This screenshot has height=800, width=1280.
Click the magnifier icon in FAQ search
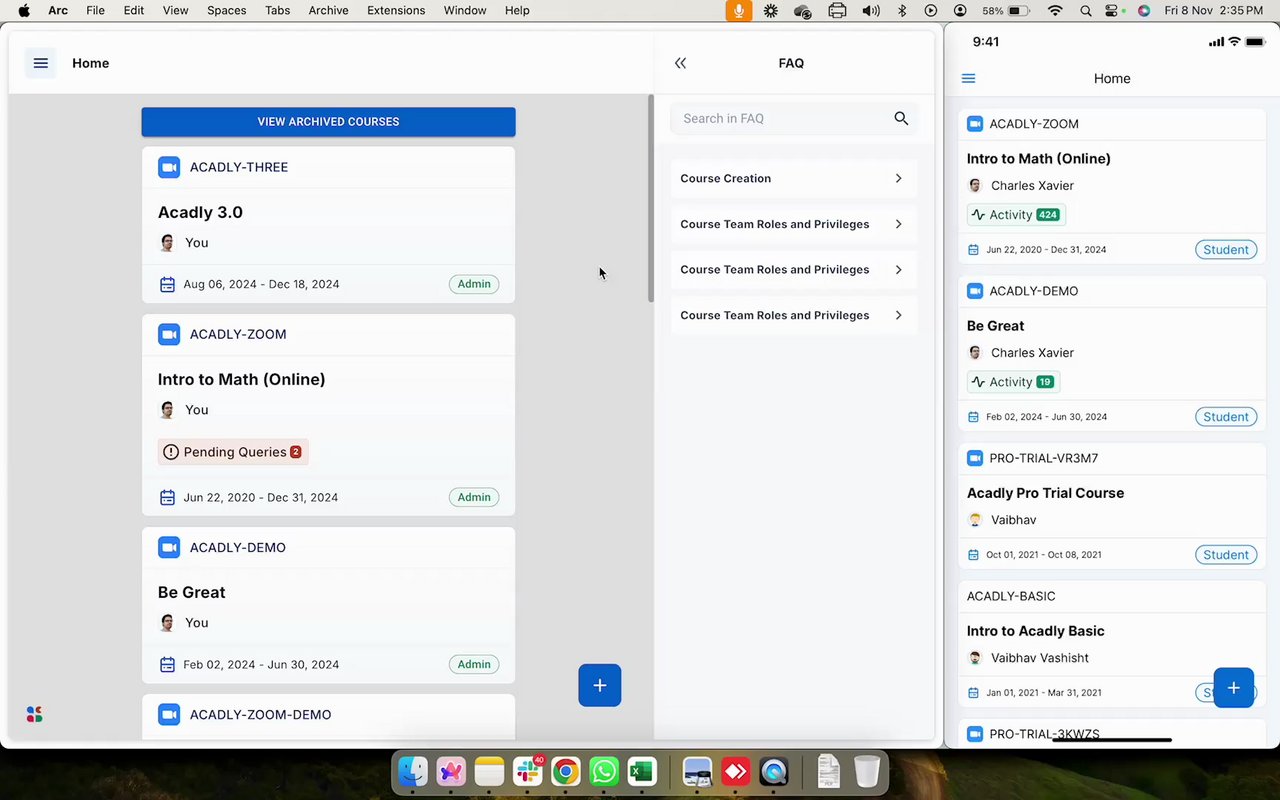(901, 118)
